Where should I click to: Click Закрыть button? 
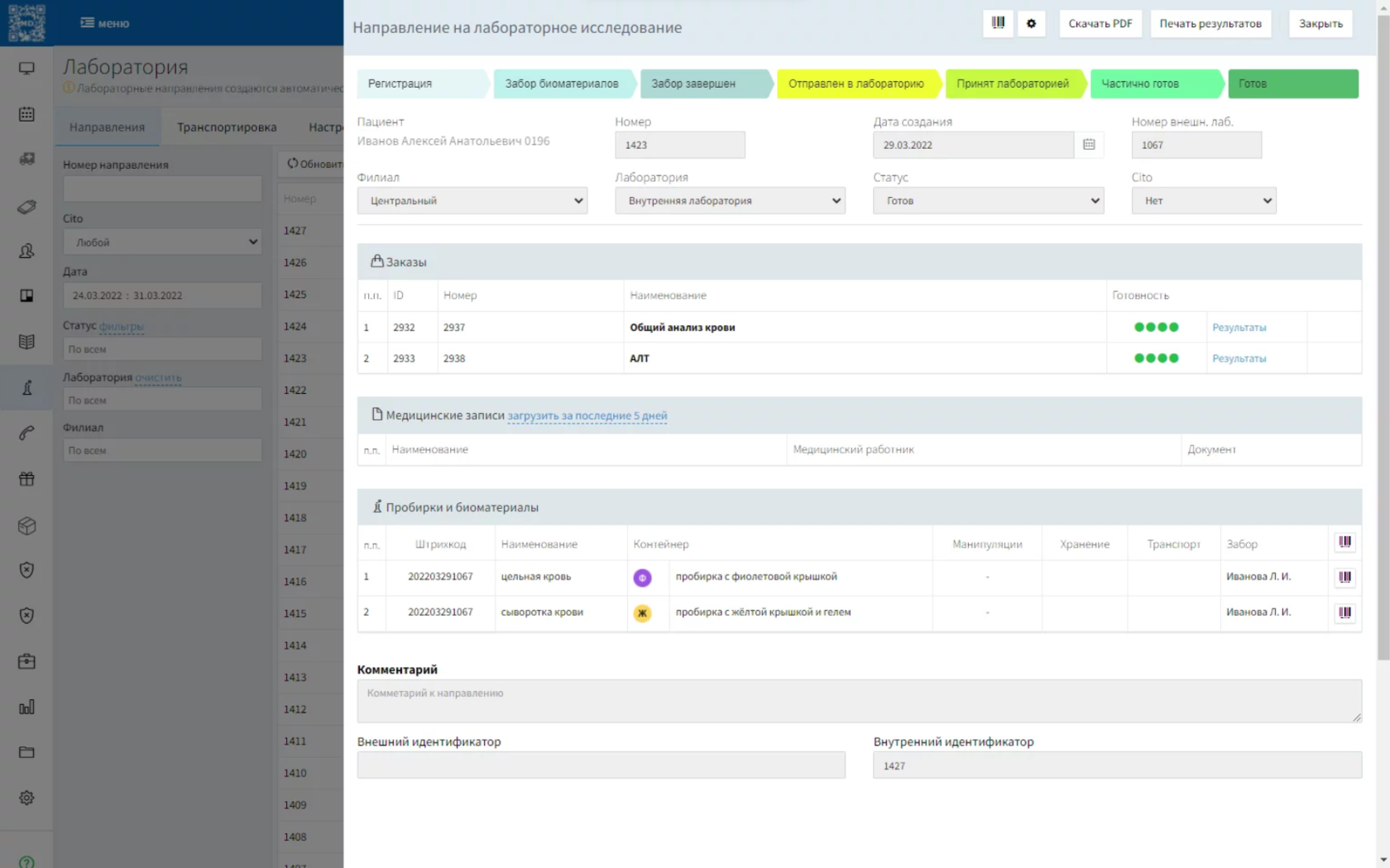click(x=1320, y=23)
